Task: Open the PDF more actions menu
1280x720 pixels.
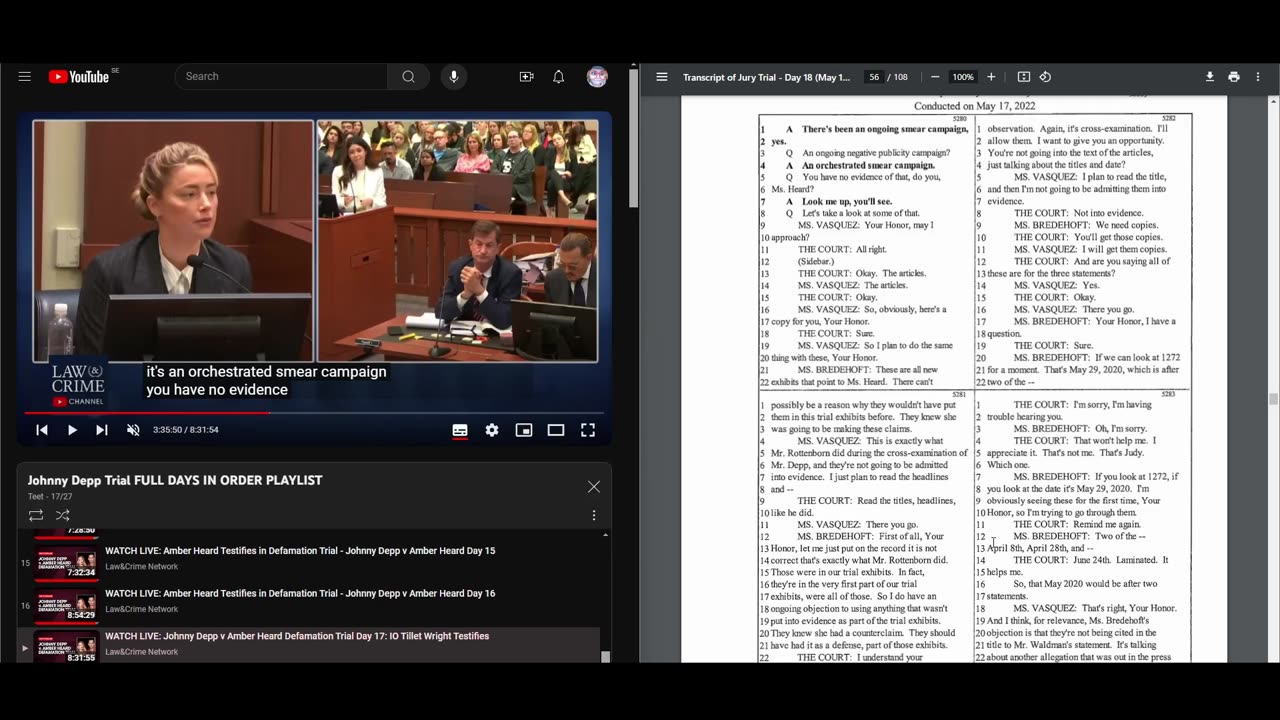Action: click(x=1258, y=77)
